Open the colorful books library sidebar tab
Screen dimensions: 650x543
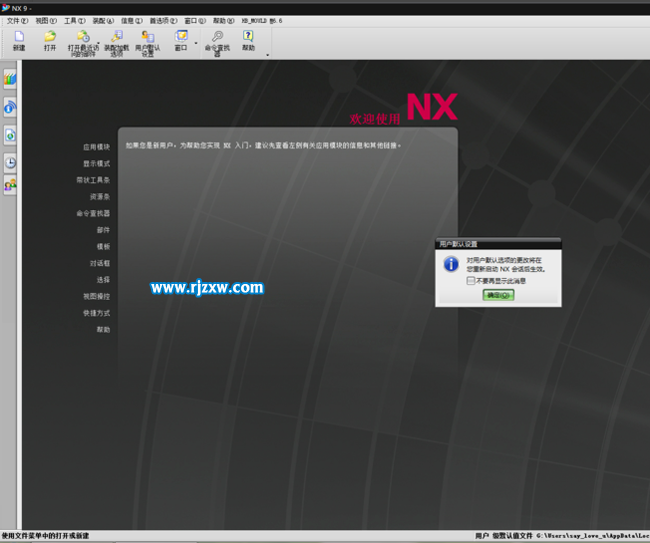[10, 79]
